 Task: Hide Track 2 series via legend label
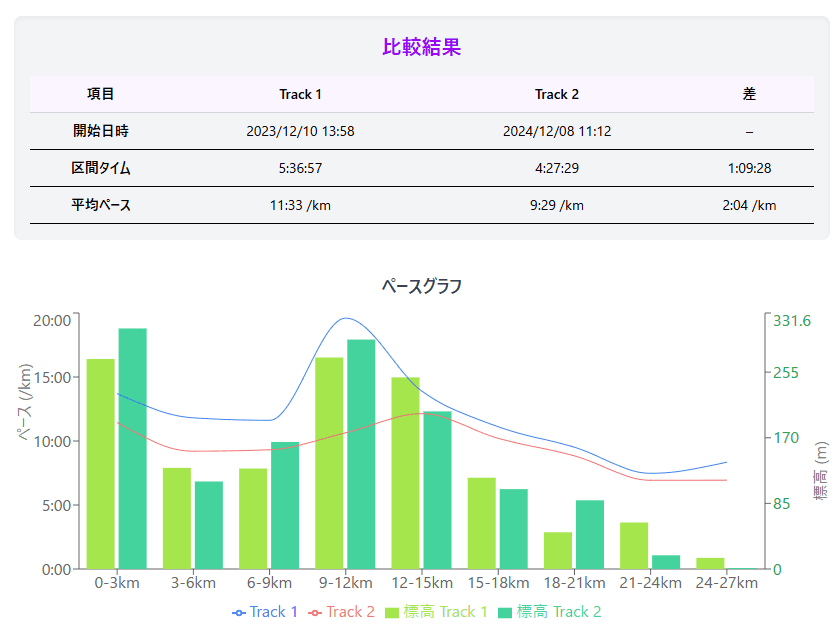(x=350, y=612)
